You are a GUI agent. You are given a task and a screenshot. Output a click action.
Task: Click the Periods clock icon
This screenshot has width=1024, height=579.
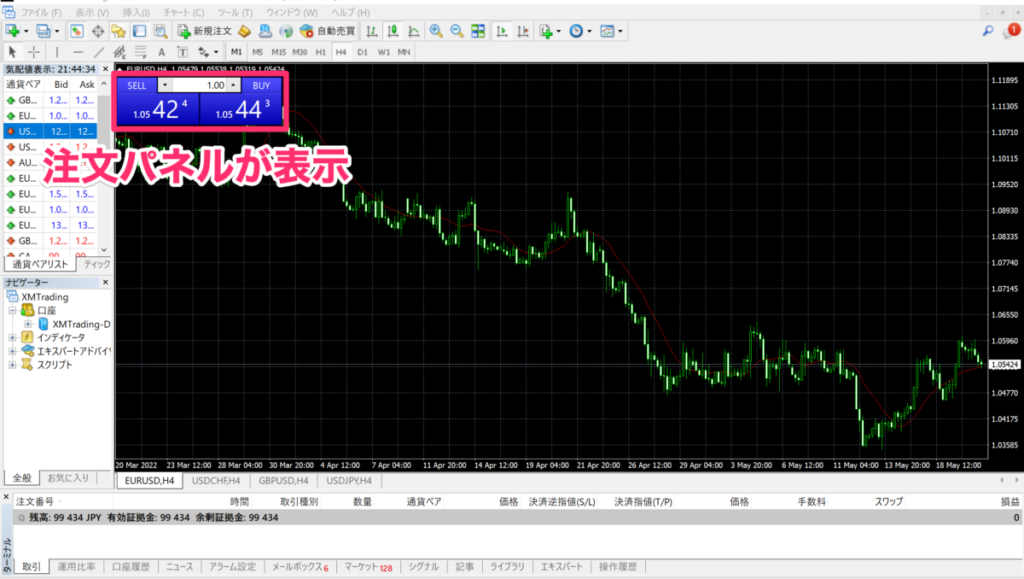coord(576,31)
